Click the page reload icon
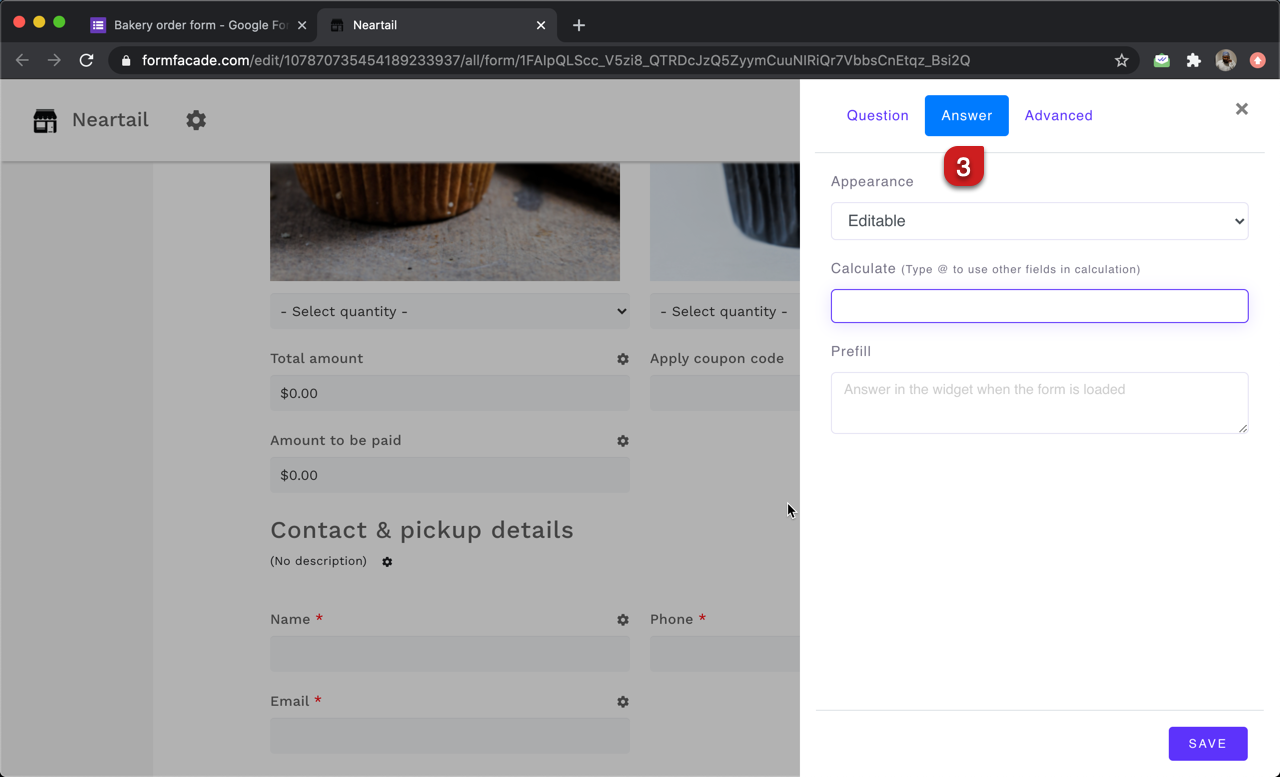Viewport: 1280px width, 777px height. coord(86,60)
